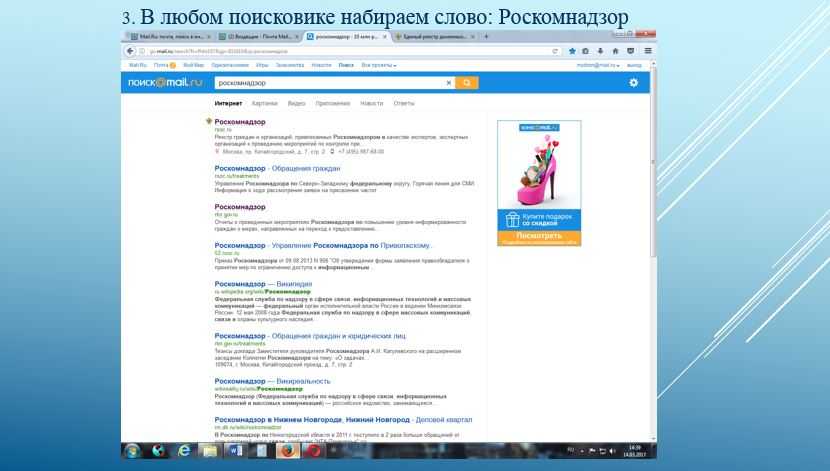Select the Приложения search category

coord(333,103)
